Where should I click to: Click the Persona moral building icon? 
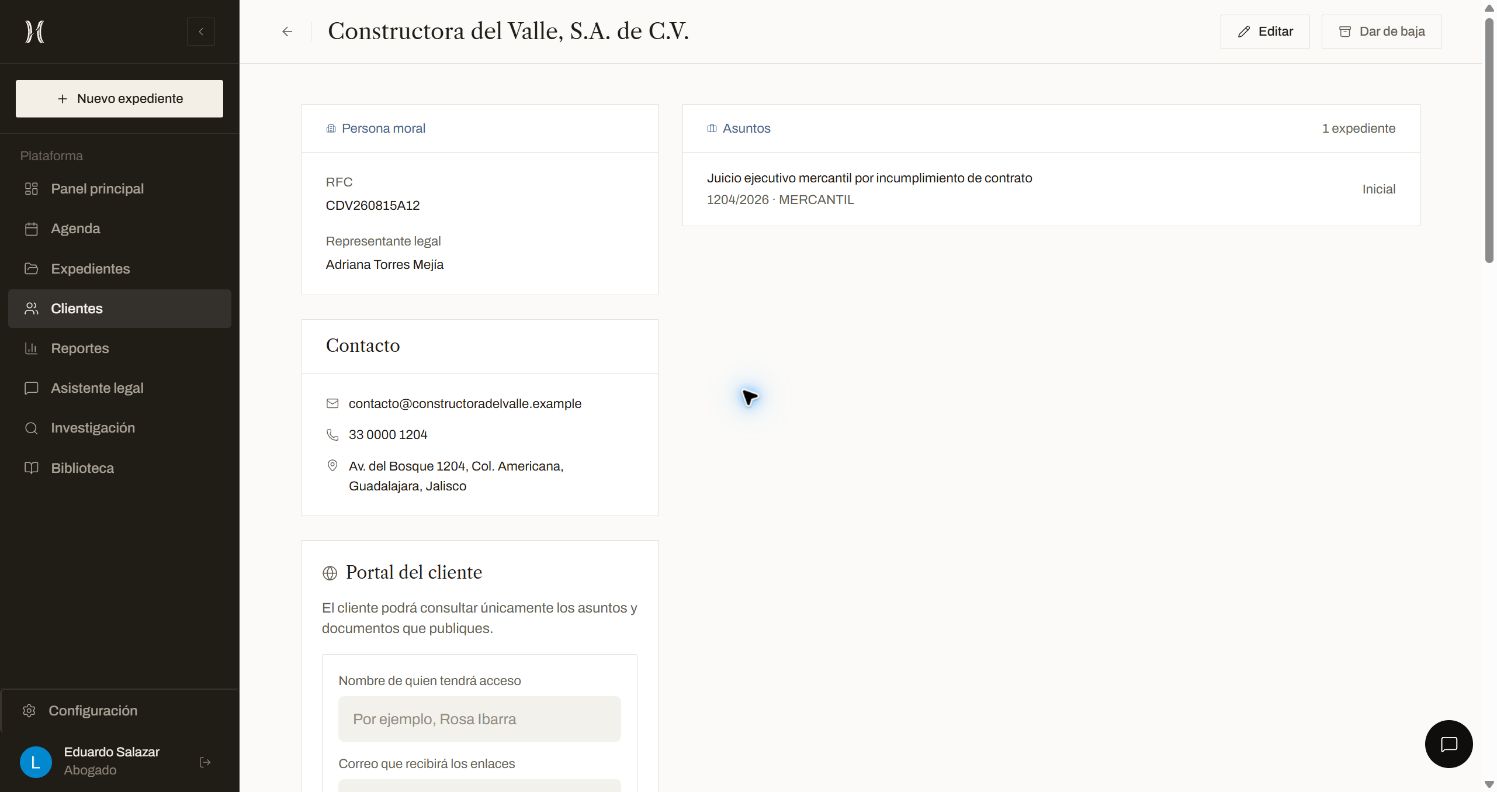tap(331, 129)
